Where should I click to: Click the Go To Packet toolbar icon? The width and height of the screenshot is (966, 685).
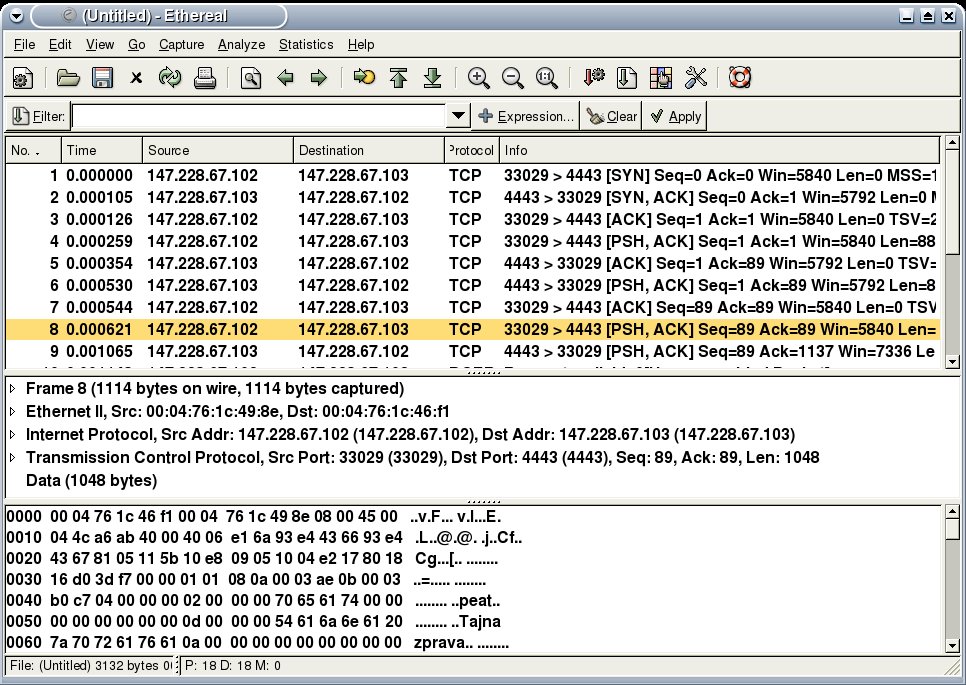pos(364,78)
